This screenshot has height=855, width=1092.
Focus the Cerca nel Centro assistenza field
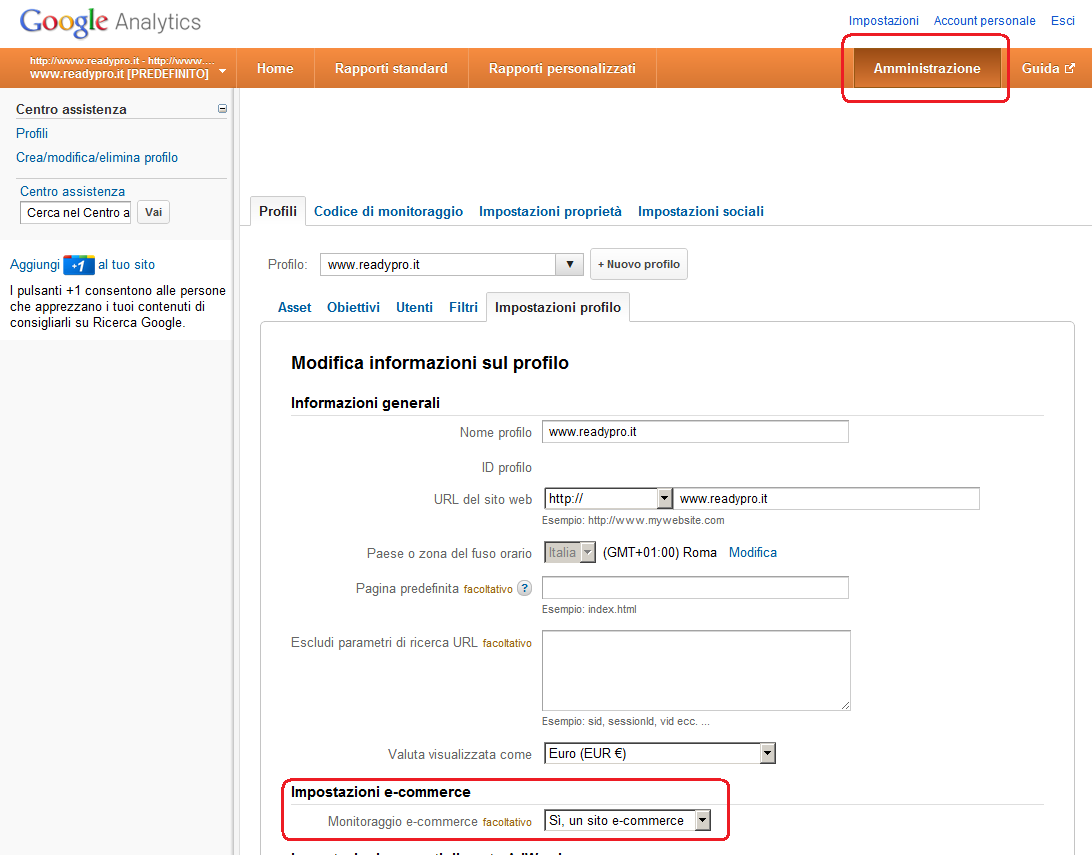click(76, 212)
